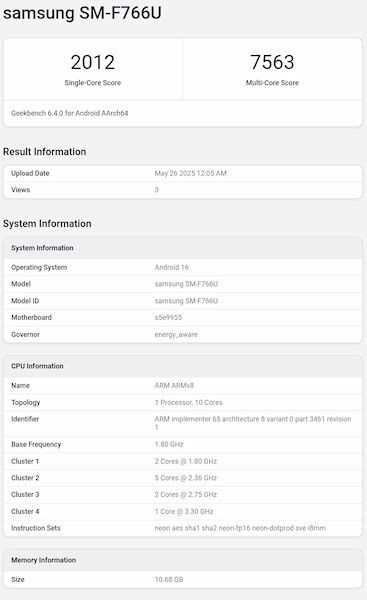Select the Single-Core Score value 2012
Viewport: 367px width, 600px height.
click(93, 62)
